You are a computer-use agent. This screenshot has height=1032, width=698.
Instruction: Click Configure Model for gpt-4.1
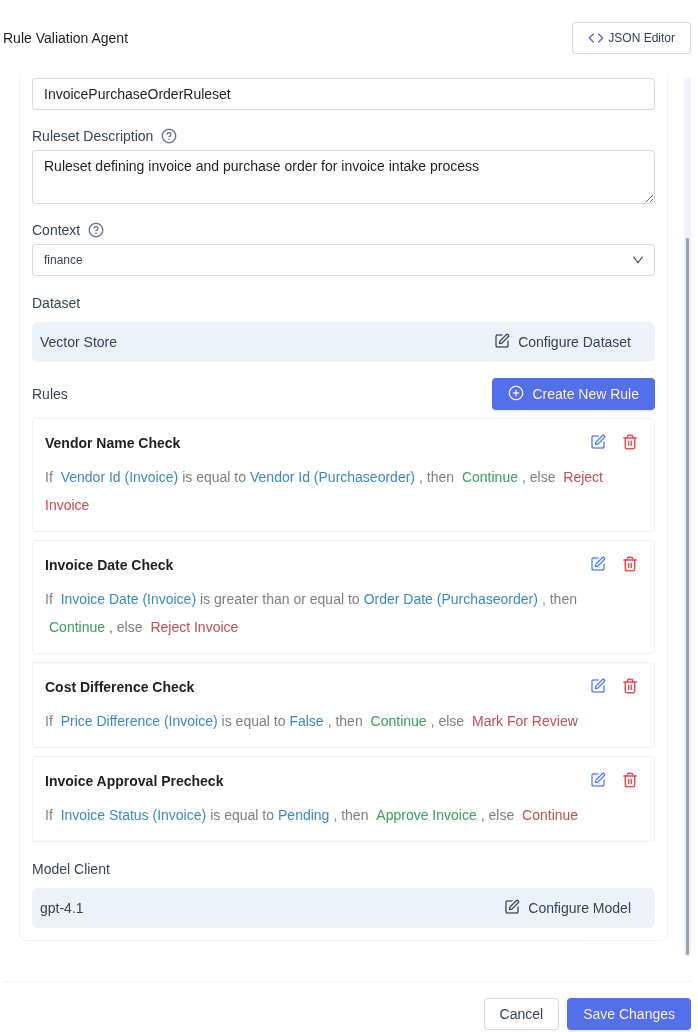tap(568, 908)
